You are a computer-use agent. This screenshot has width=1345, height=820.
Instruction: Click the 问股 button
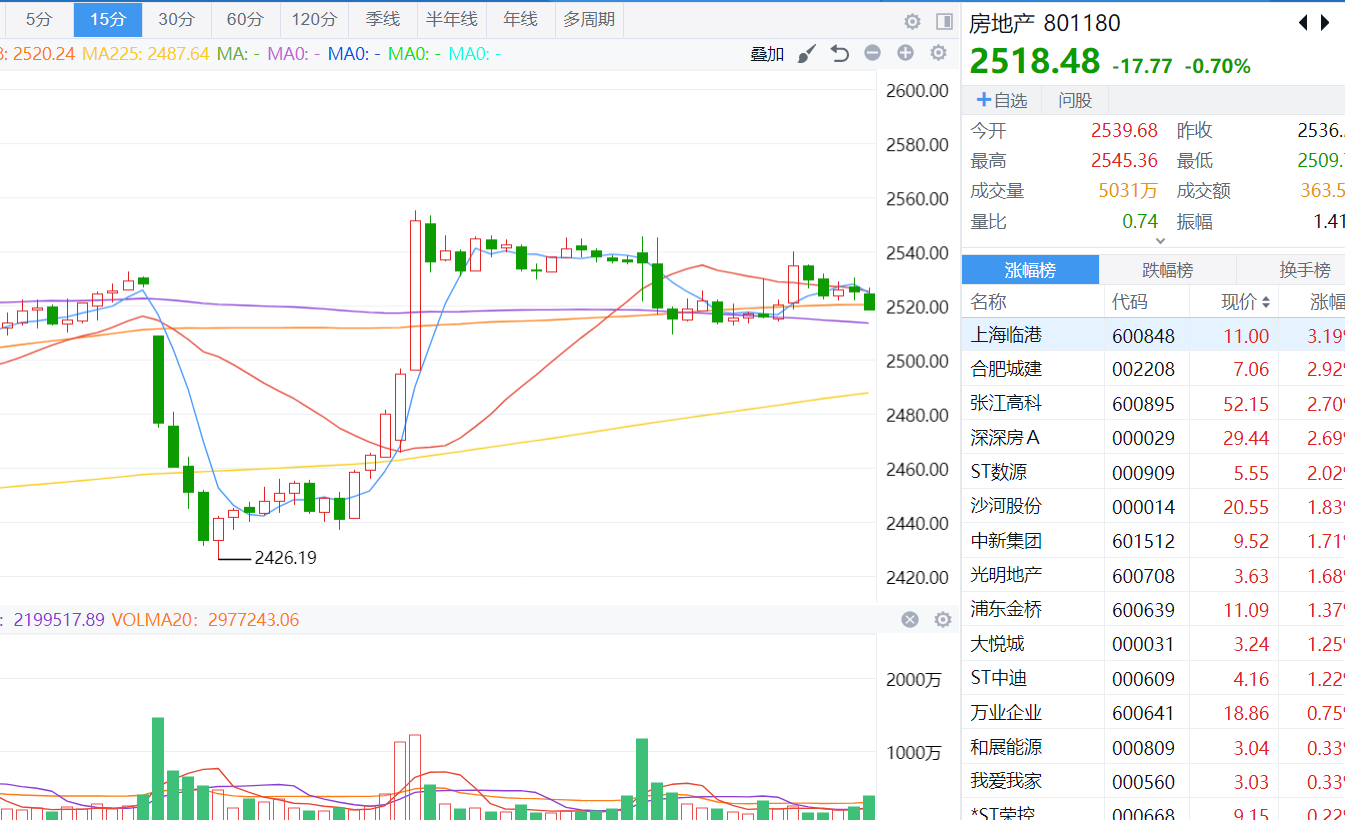tap(1075, 100)
